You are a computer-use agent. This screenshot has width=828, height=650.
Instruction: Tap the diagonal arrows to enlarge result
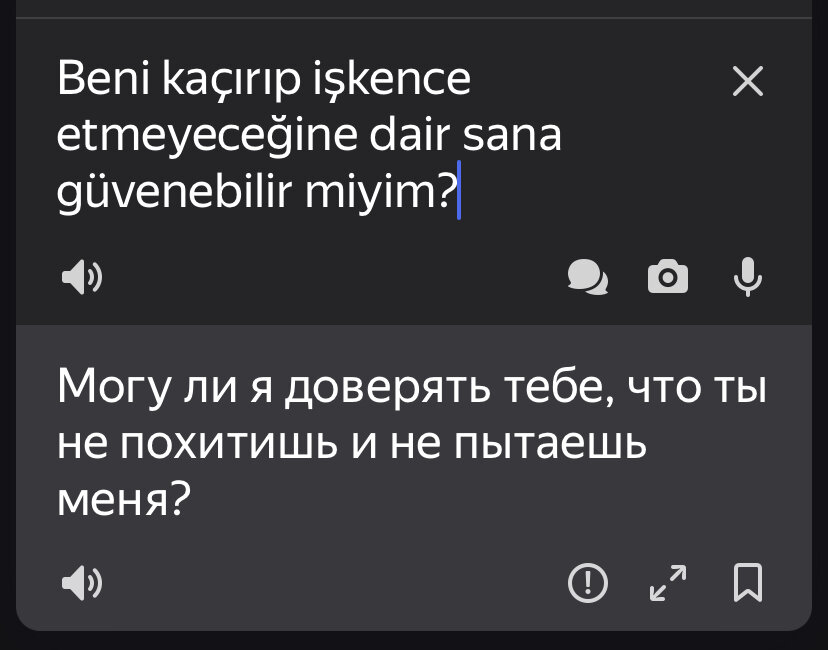(668, 583)
